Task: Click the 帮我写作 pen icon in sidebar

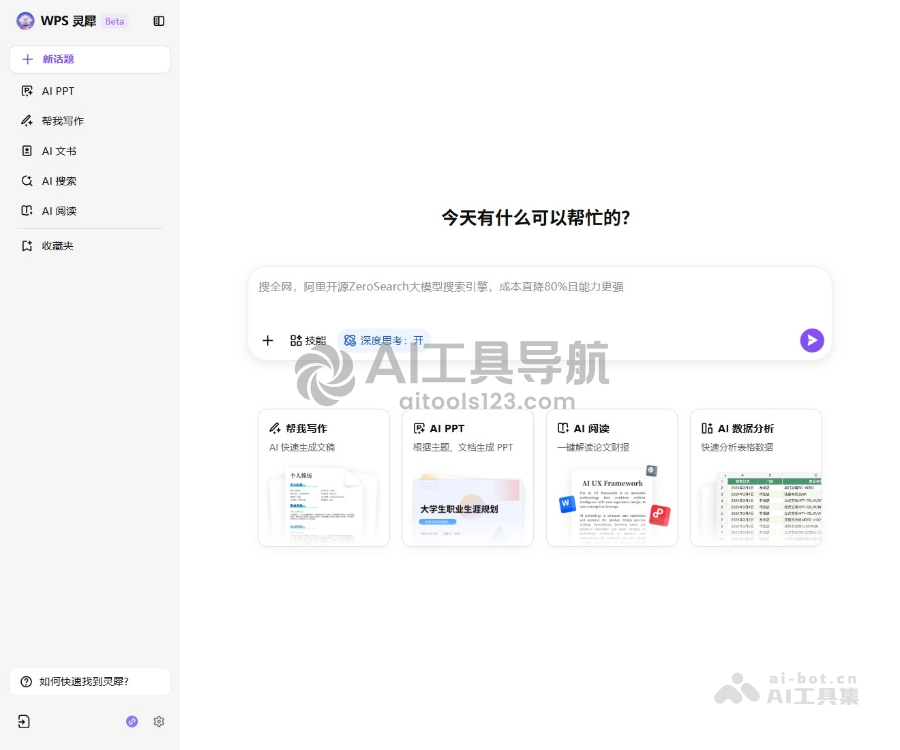Action: point(26,121)
